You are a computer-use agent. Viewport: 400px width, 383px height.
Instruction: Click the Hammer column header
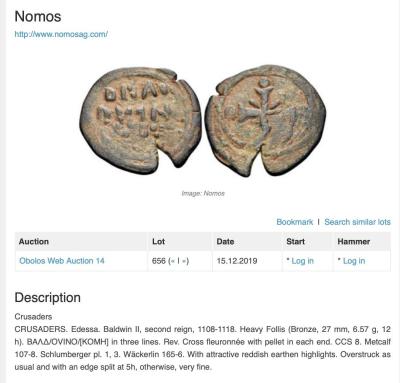[353, 242]
